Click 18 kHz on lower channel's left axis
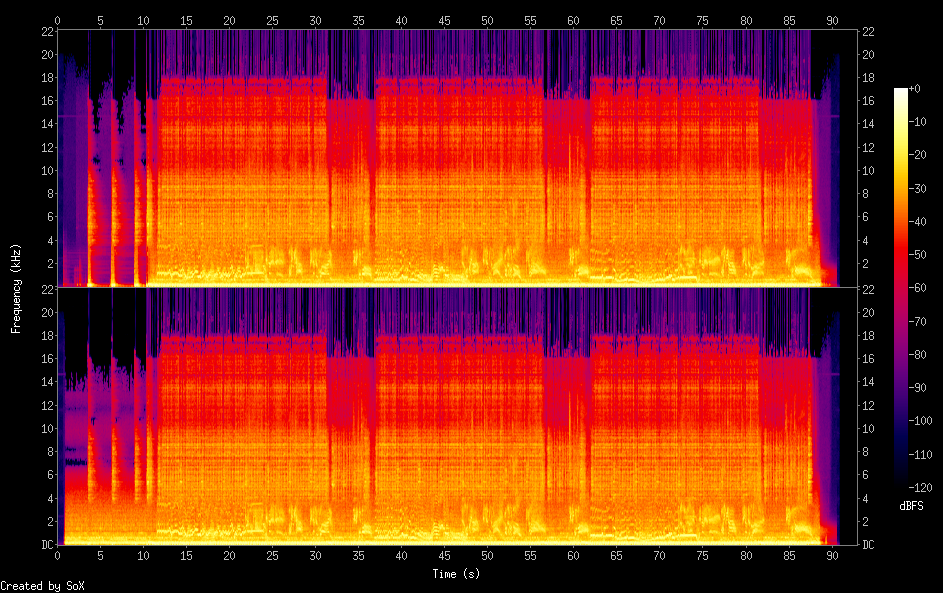The height and width of the screenshot is (593, 943). tap(45, 335)
